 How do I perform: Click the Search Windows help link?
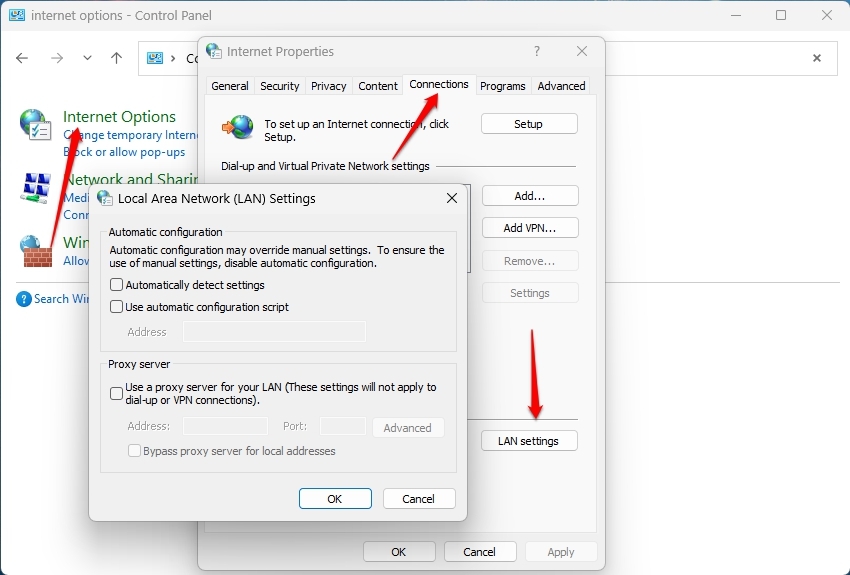[61, 299]
